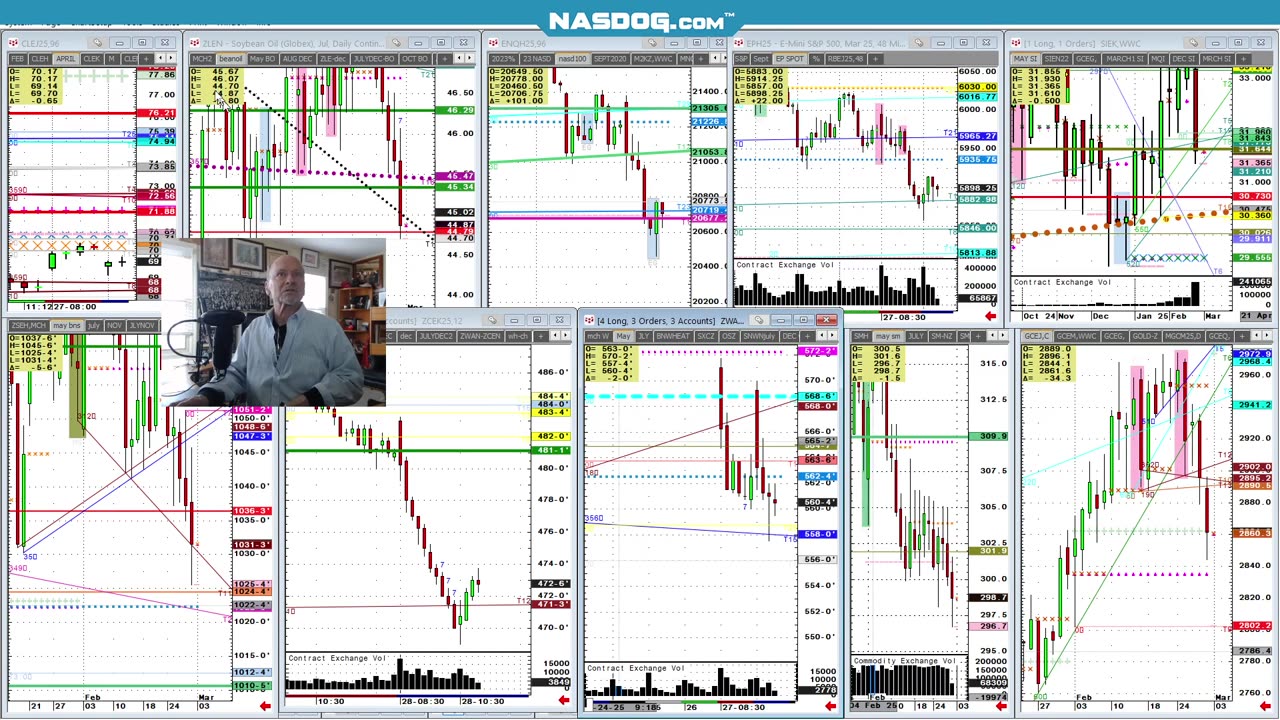This screenshot has width=1280, height=720.
Task: Select the beanoil tab
Action: (x=230, y=59)
